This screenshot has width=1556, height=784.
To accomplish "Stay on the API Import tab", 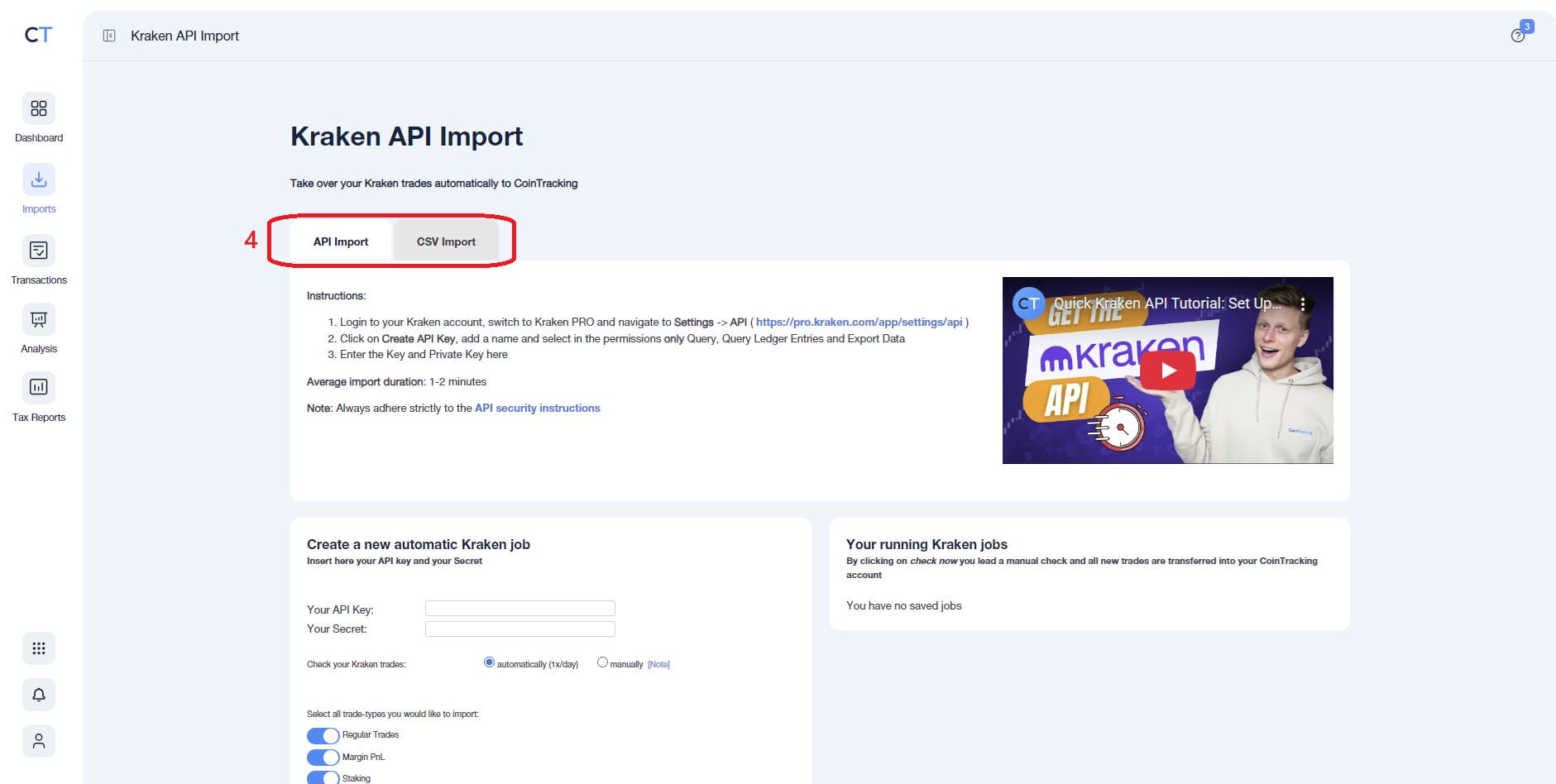I will [x=340, y=241].
